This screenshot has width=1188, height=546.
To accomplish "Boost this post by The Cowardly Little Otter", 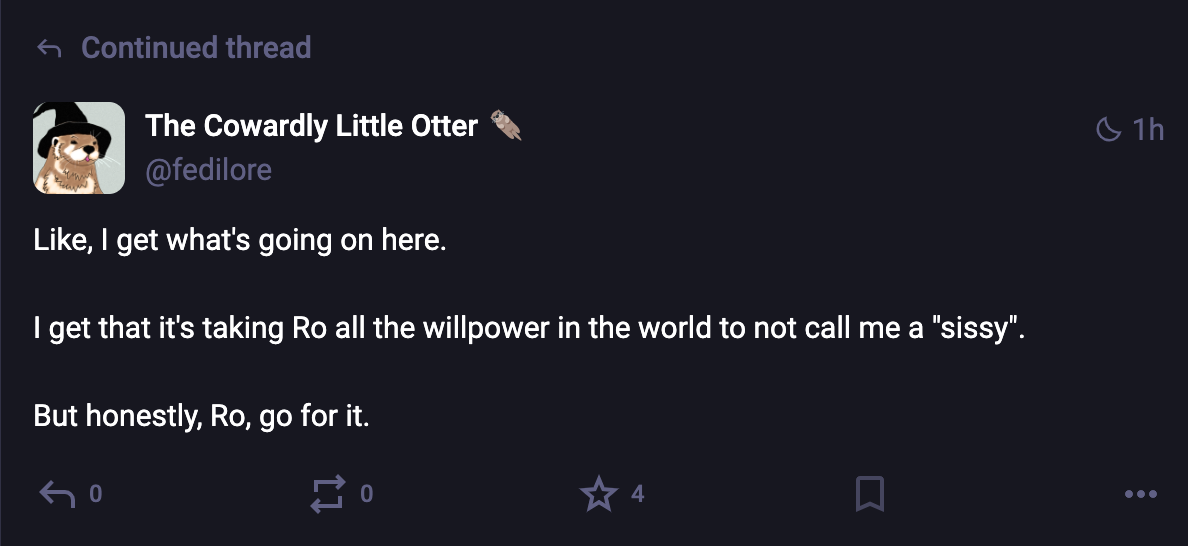I will pyautogui.click(x=329, y=494).
